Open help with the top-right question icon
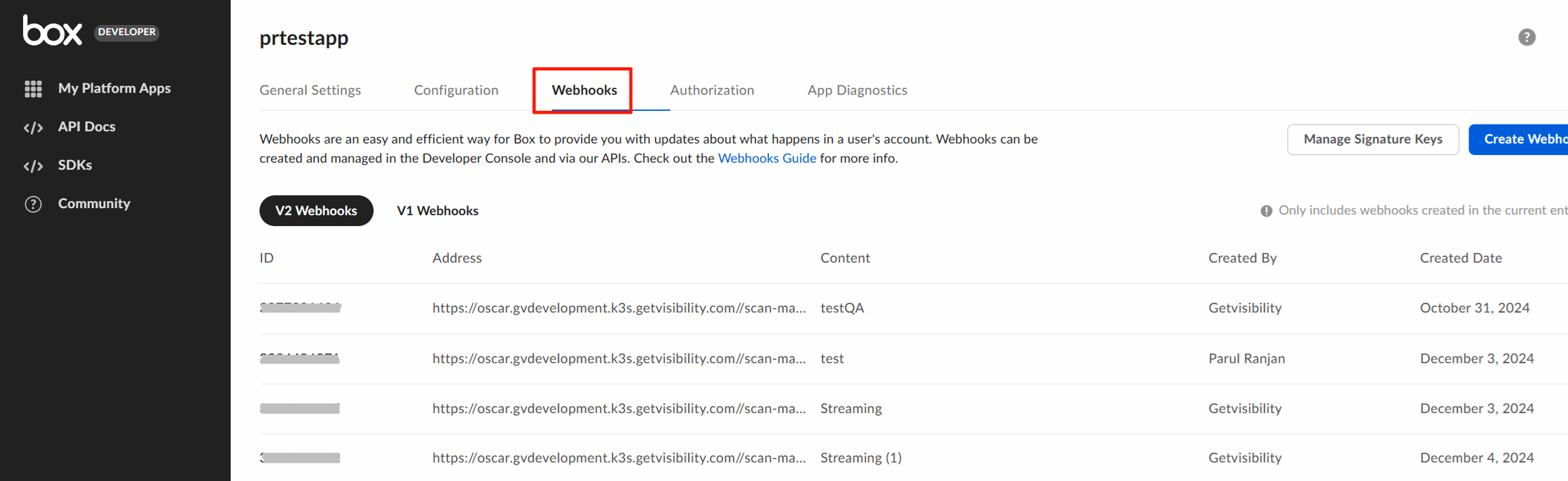 click(x=1526, y=37)
